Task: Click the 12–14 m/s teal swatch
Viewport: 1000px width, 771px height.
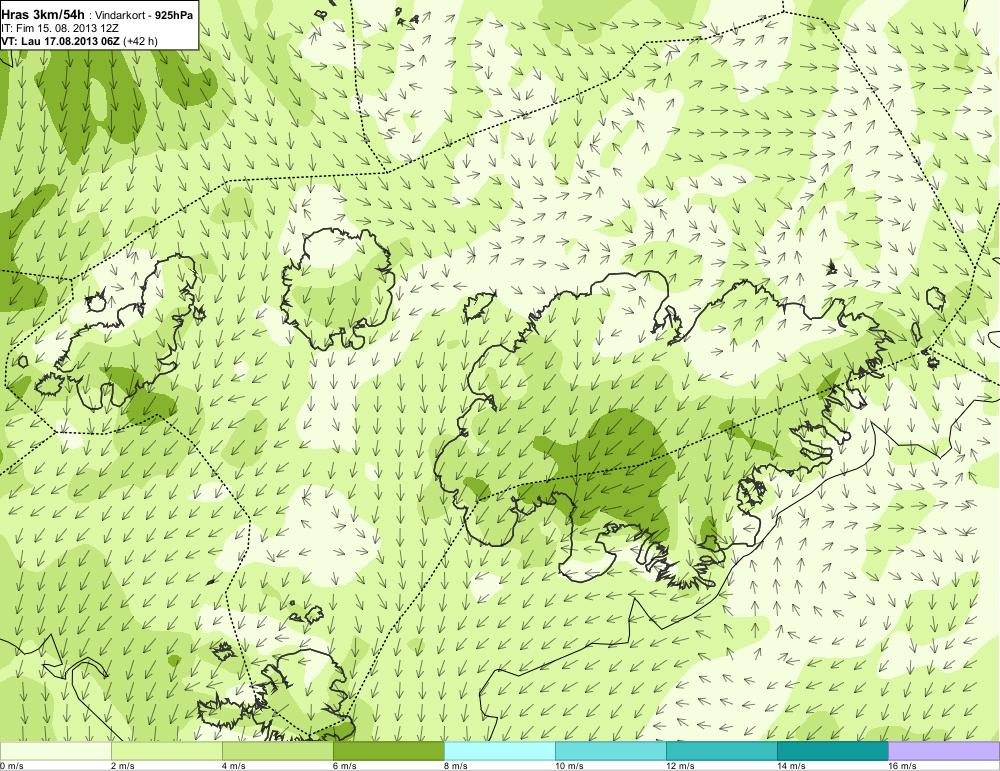Action: (722, 751)
